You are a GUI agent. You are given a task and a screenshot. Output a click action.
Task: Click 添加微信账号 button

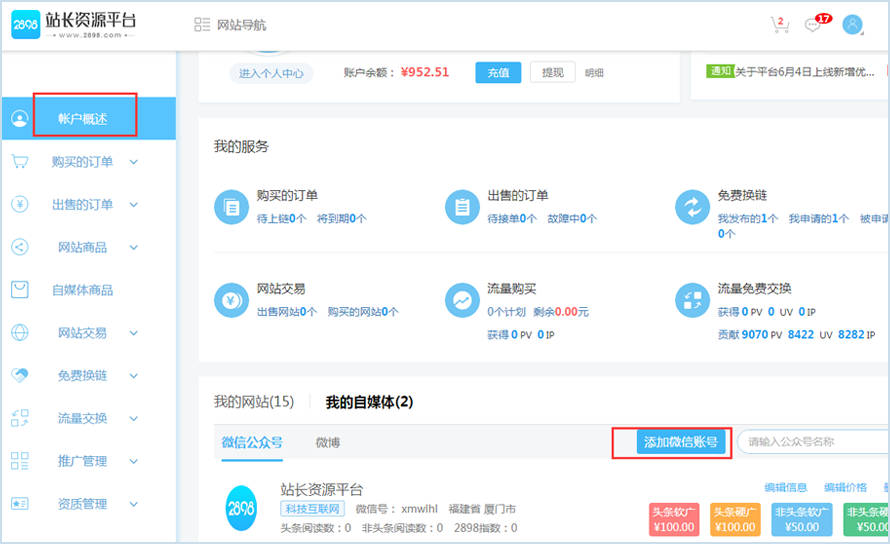(681, 442)
